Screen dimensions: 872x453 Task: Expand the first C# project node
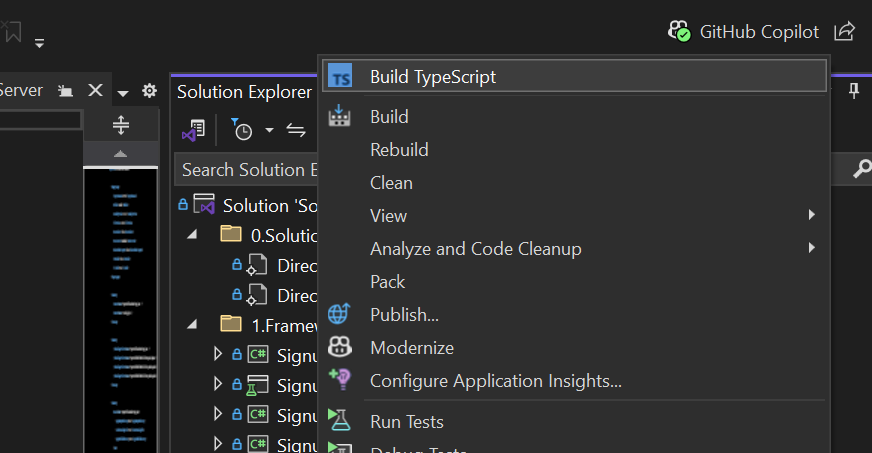tap(218, 353)
